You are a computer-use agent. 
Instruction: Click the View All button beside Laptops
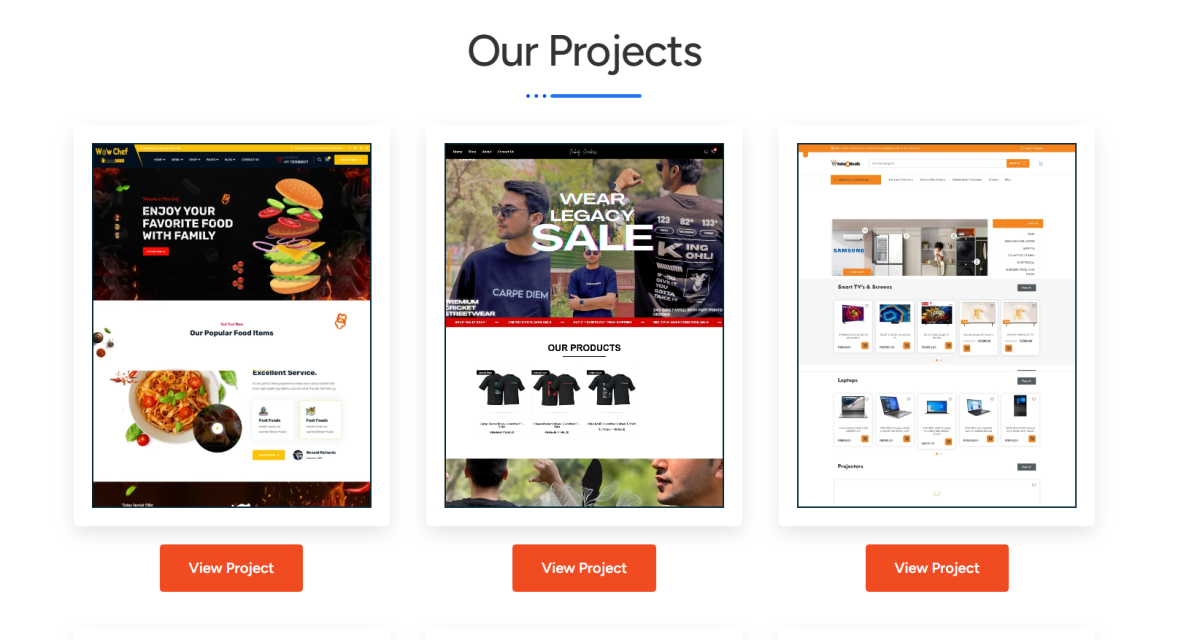(1026, 381)
